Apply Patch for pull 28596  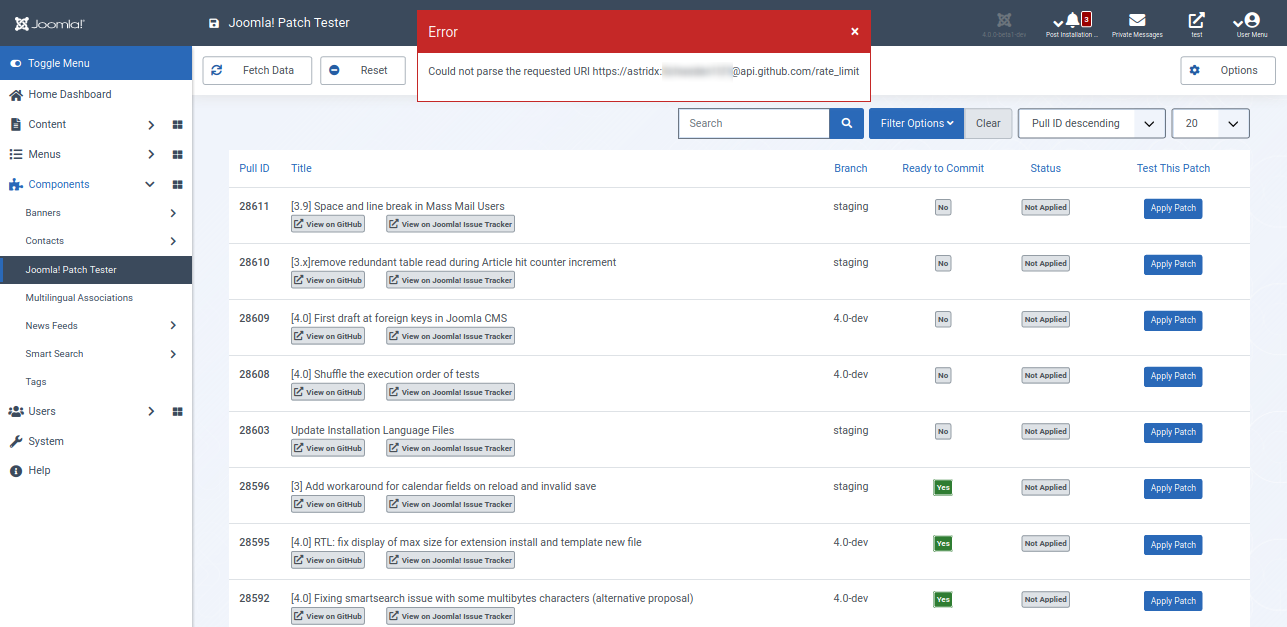pyautogui.click(x=1173, y=489)
